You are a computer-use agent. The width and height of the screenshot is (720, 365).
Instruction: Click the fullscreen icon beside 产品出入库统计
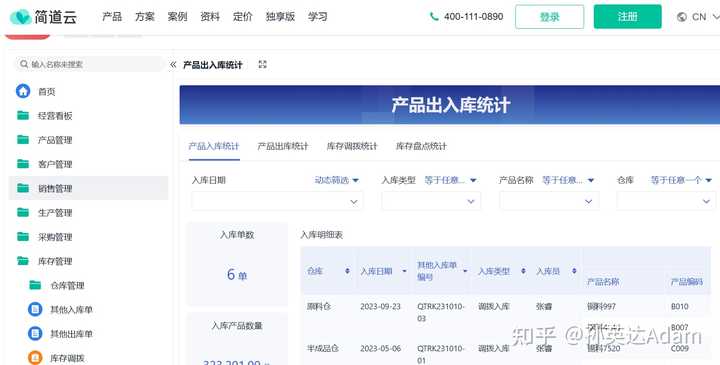(x=263, y=64)
